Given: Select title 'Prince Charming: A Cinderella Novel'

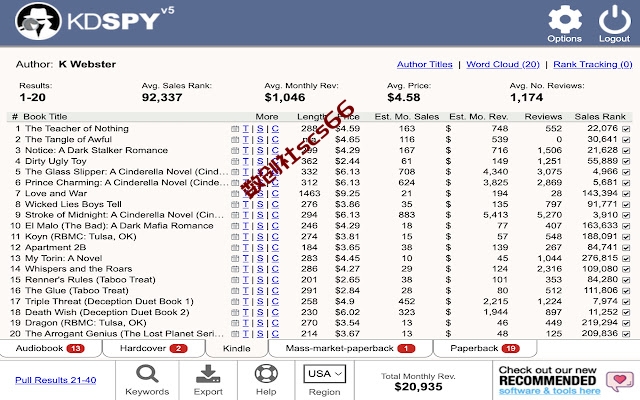Looking at the screenshot, I should tap(126, 183).
